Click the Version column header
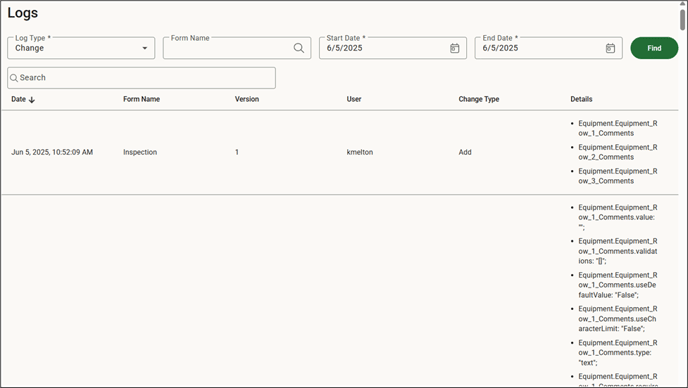Image resolution: width=688 pixels, height=388 pixels. click(x=247, y=99)
